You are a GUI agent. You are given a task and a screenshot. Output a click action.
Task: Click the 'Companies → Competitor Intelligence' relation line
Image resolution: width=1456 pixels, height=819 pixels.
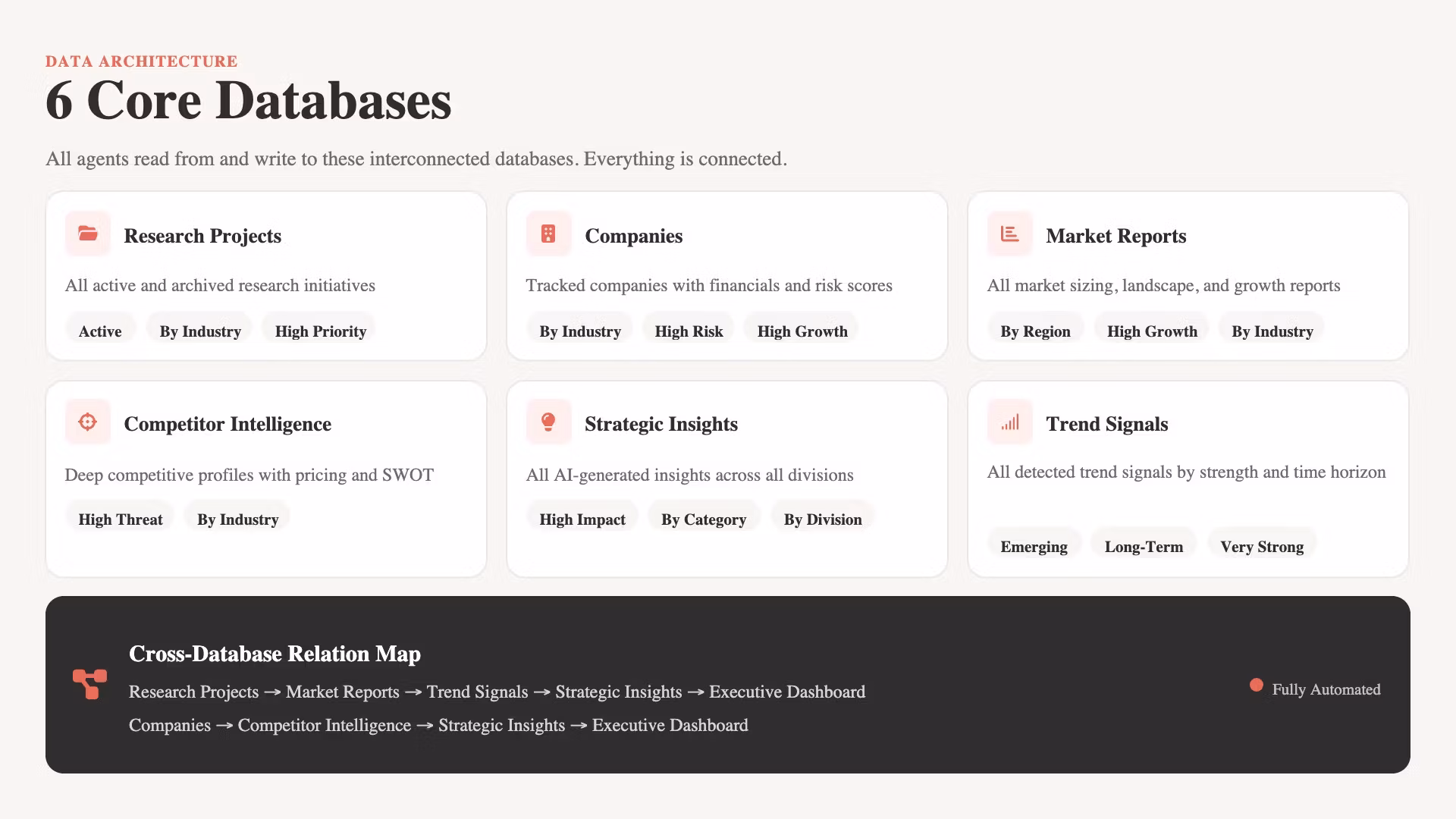point(438,725)
